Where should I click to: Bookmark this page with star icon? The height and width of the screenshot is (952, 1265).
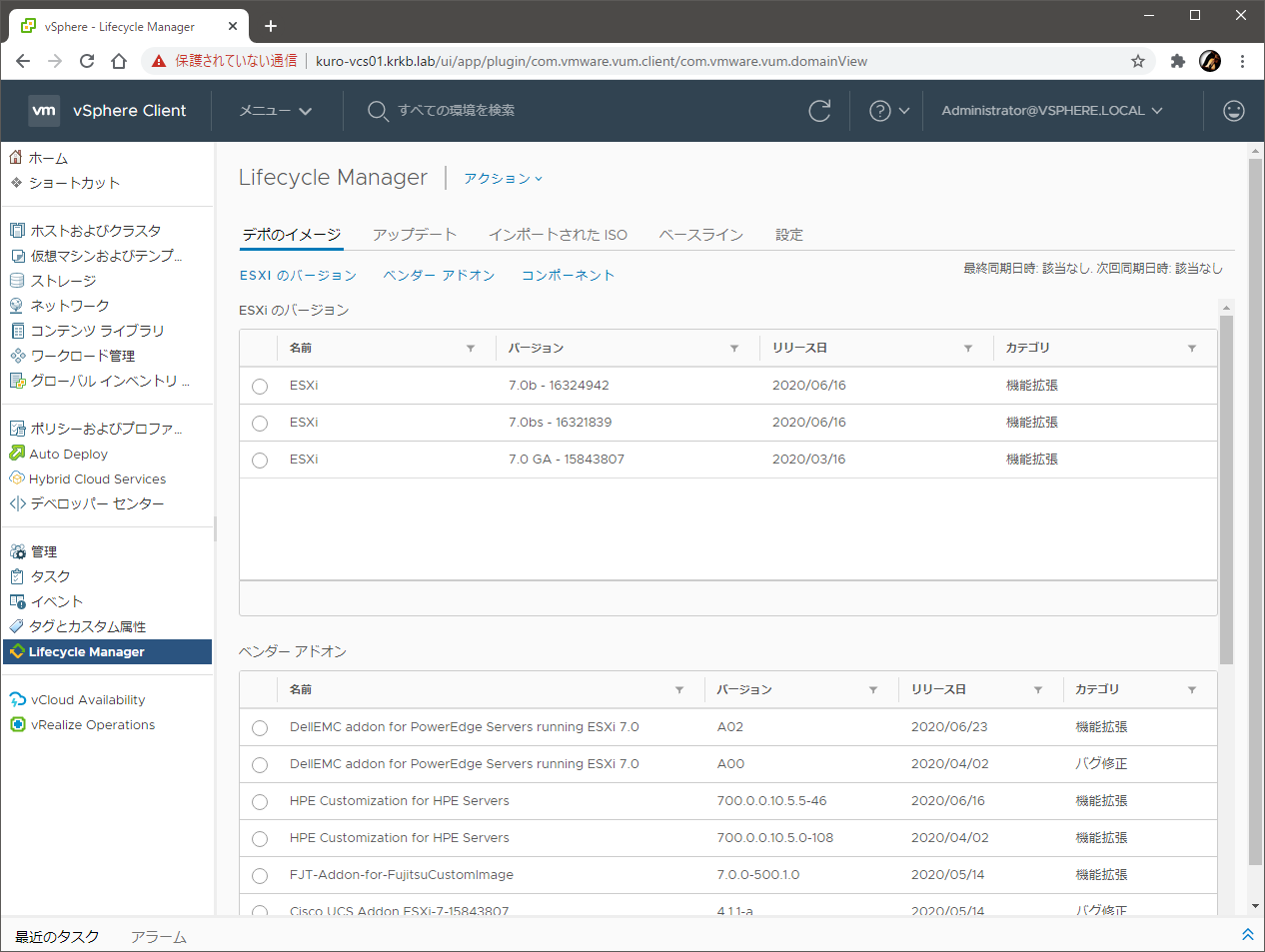pyautogui.click(x=1137, y=61)
